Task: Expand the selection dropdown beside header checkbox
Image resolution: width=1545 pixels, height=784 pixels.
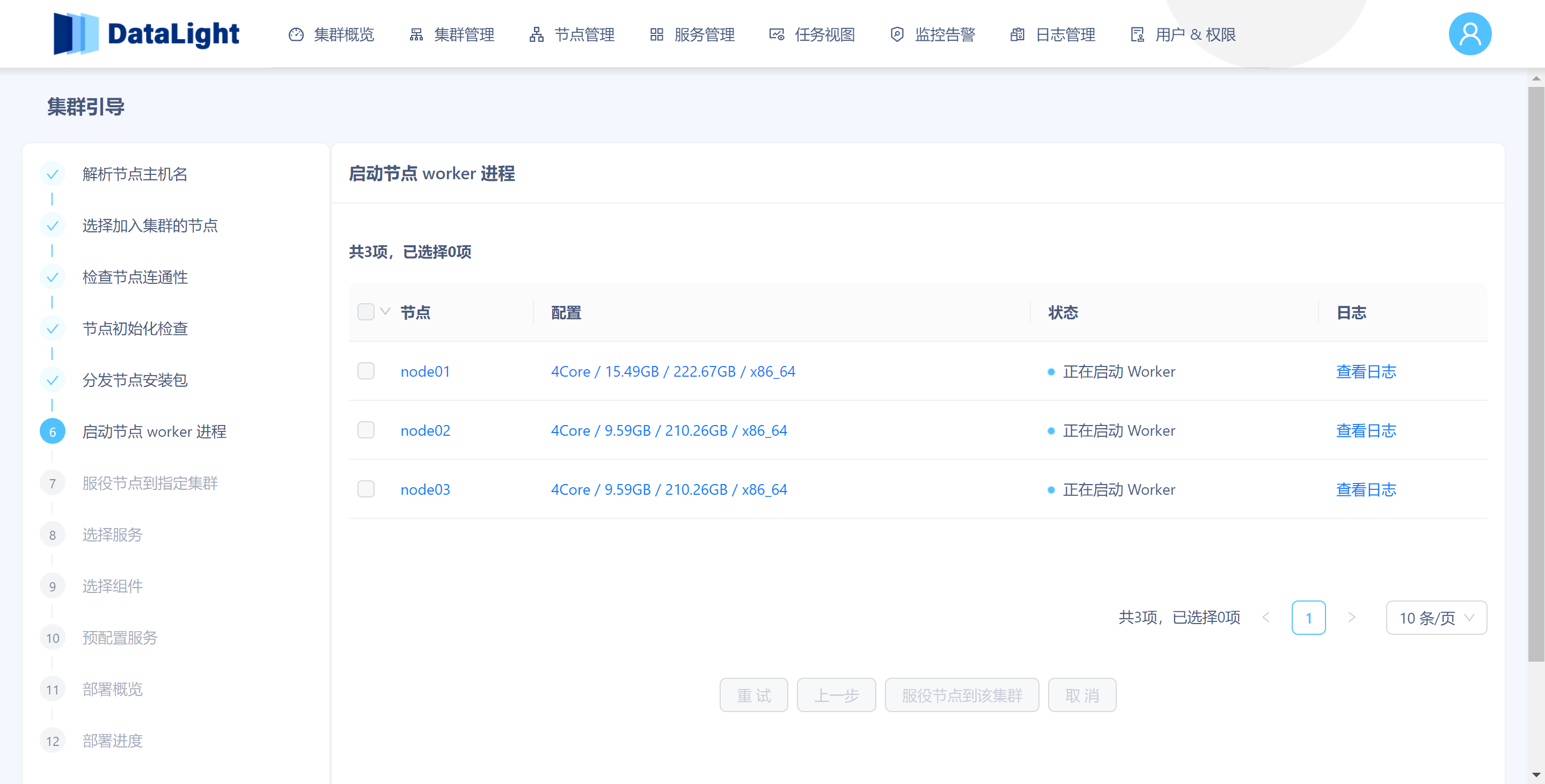Action: 385,311
